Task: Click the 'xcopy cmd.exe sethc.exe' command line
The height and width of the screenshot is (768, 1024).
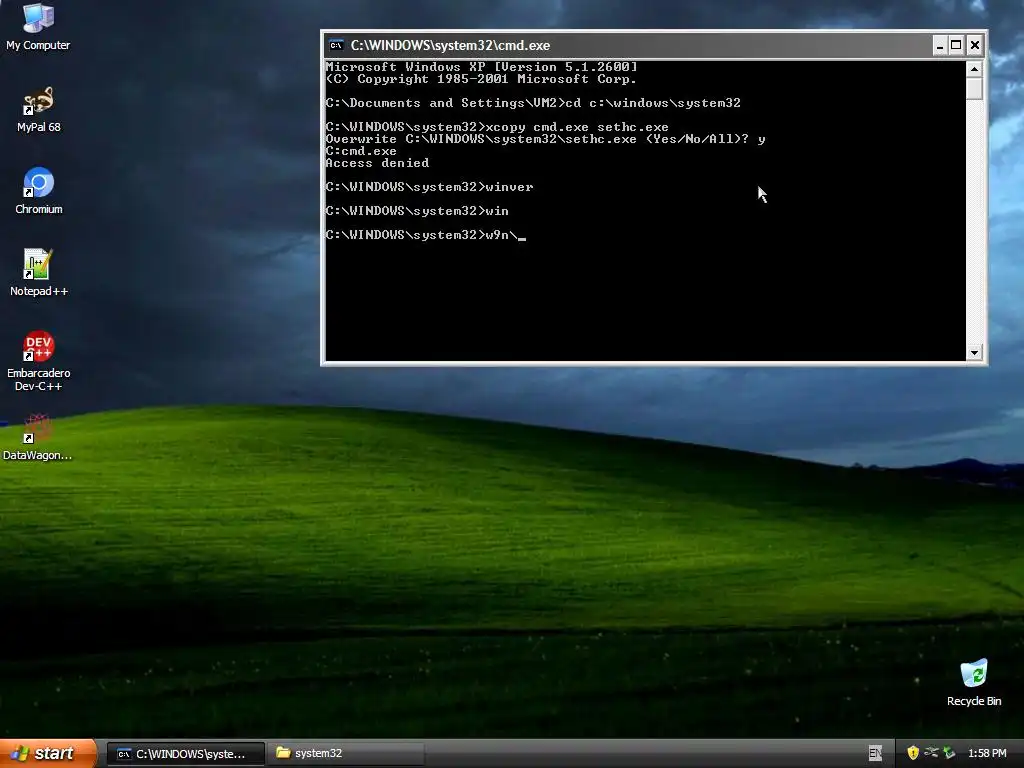Action: coord(497,127)
